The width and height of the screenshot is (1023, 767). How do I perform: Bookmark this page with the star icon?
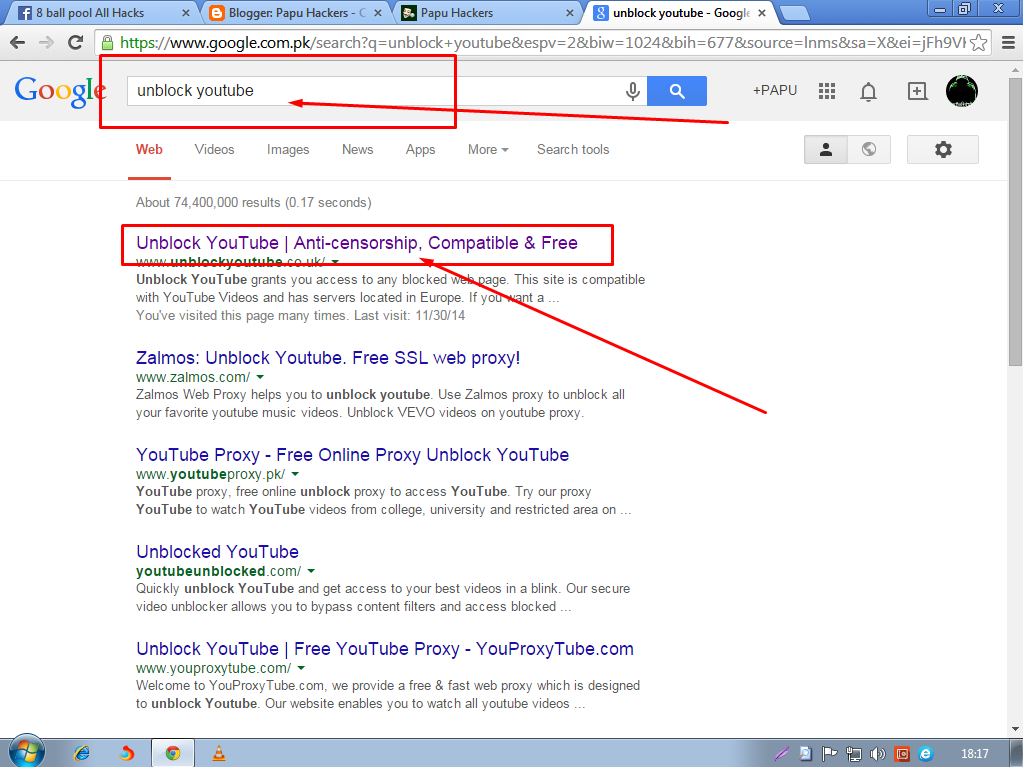click(x=978, y=43)
